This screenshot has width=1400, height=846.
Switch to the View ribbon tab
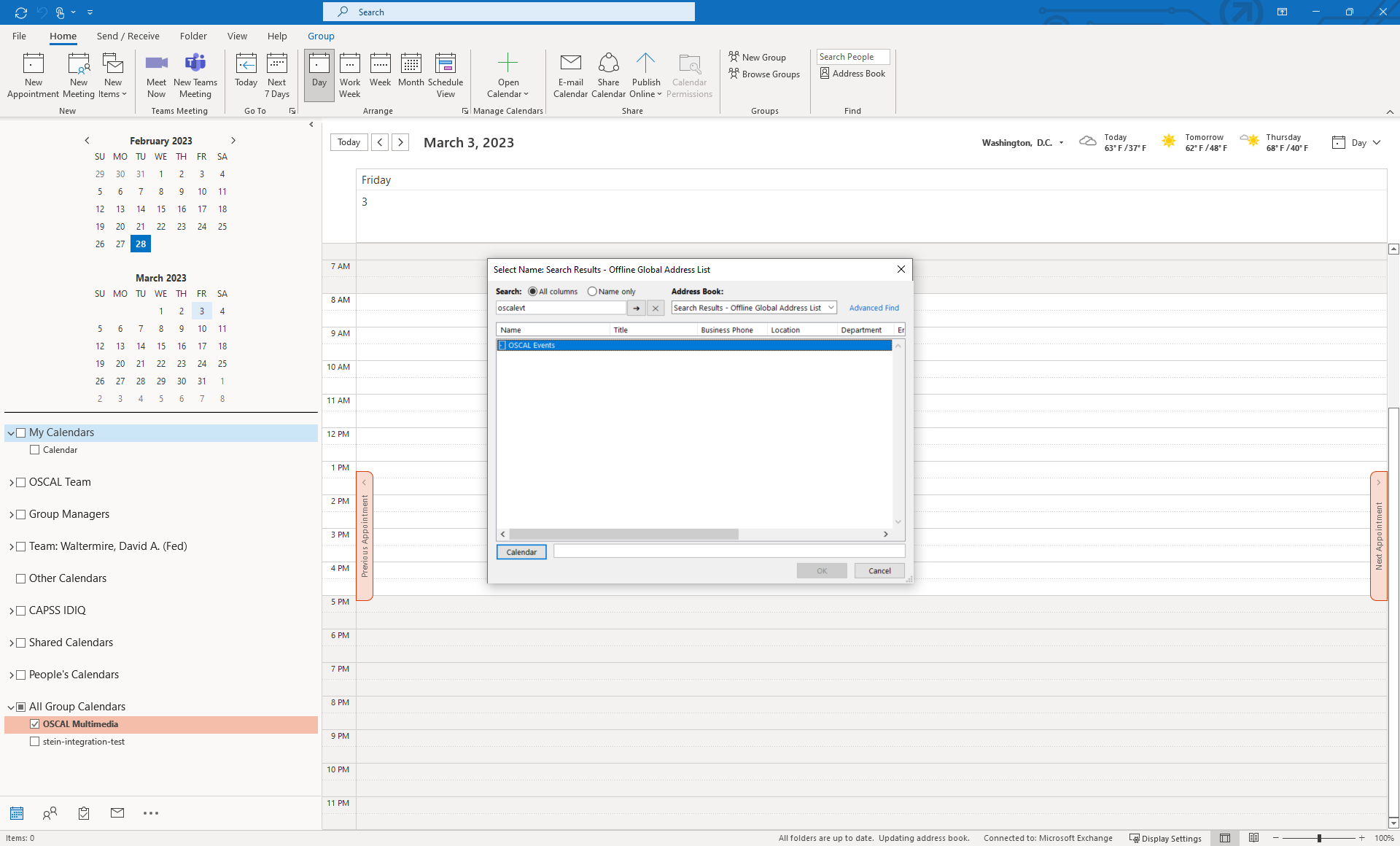pyautogui.click(x=237, y=36)
